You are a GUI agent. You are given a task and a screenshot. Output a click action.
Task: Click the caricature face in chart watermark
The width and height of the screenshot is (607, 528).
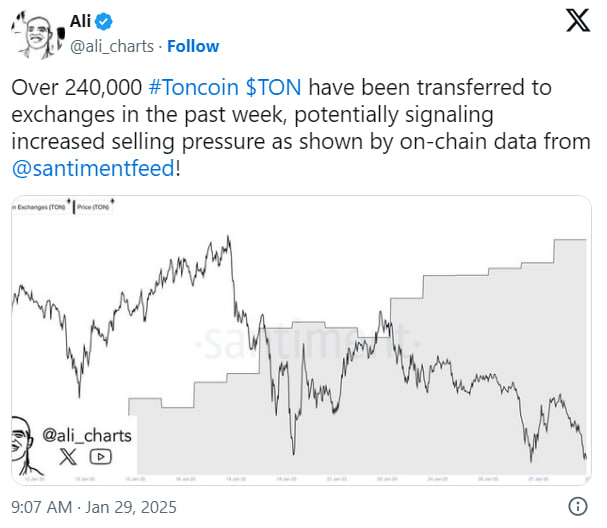[27, 445]
